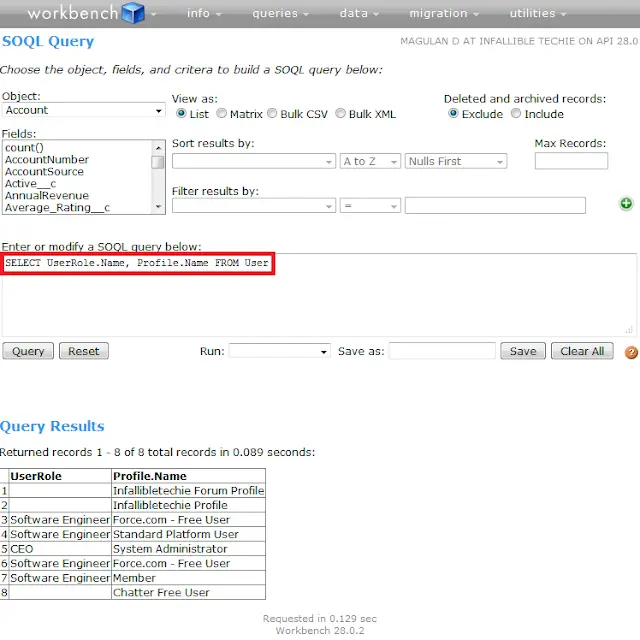Click the Workbench cube logo
The height and width of the screenshot is (640, 640).
pyautogui.click(x=133, y=13)
